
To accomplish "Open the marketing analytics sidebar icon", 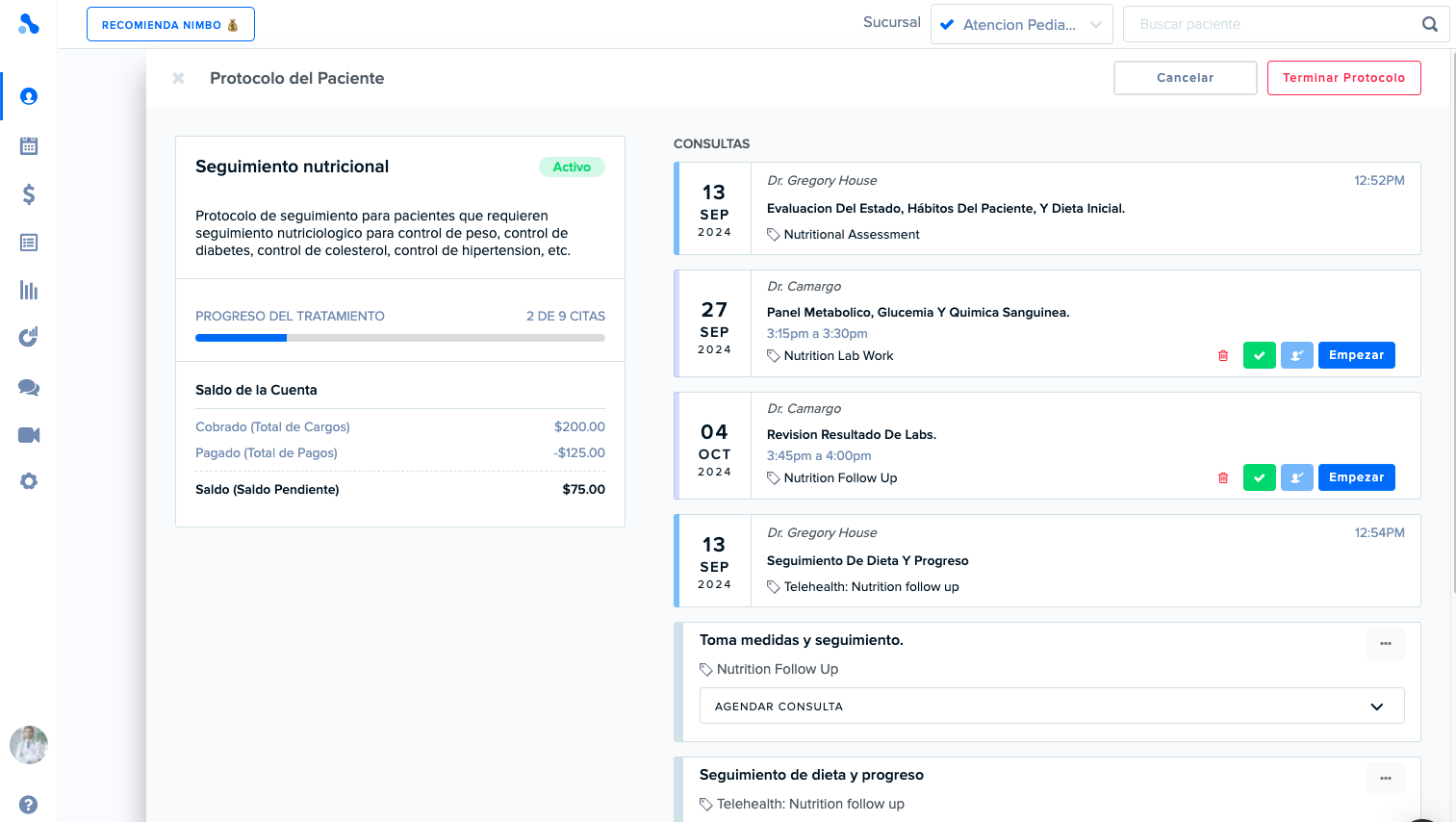I will coord(29,337).
